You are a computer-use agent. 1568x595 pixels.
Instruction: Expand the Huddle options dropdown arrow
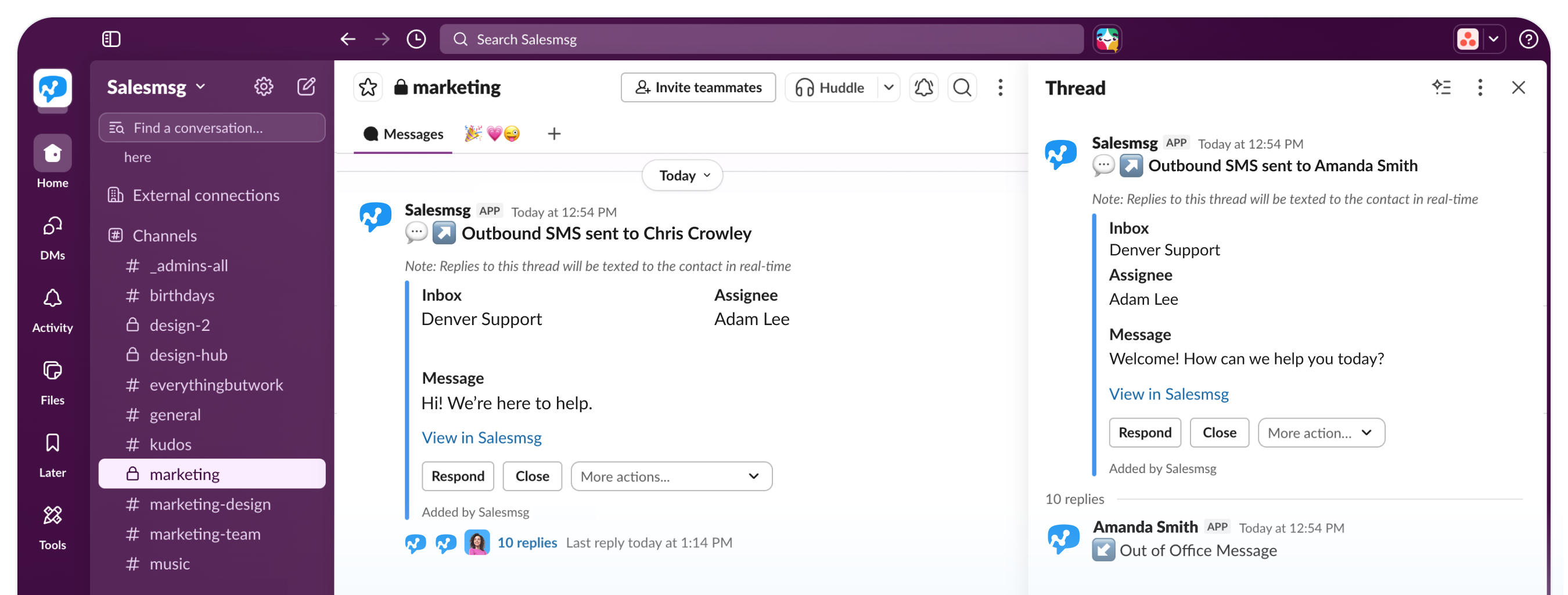(889, 88)
